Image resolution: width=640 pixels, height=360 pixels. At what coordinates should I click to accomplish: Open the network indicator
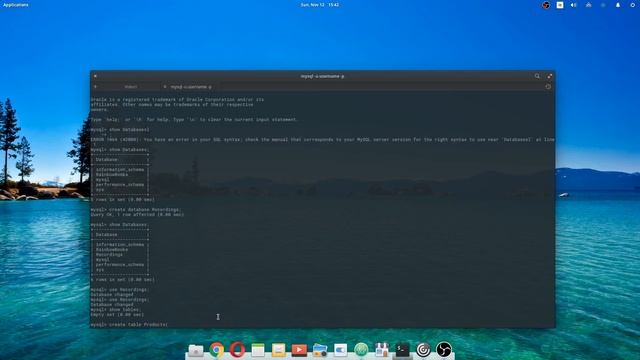[x=588, y=5]
